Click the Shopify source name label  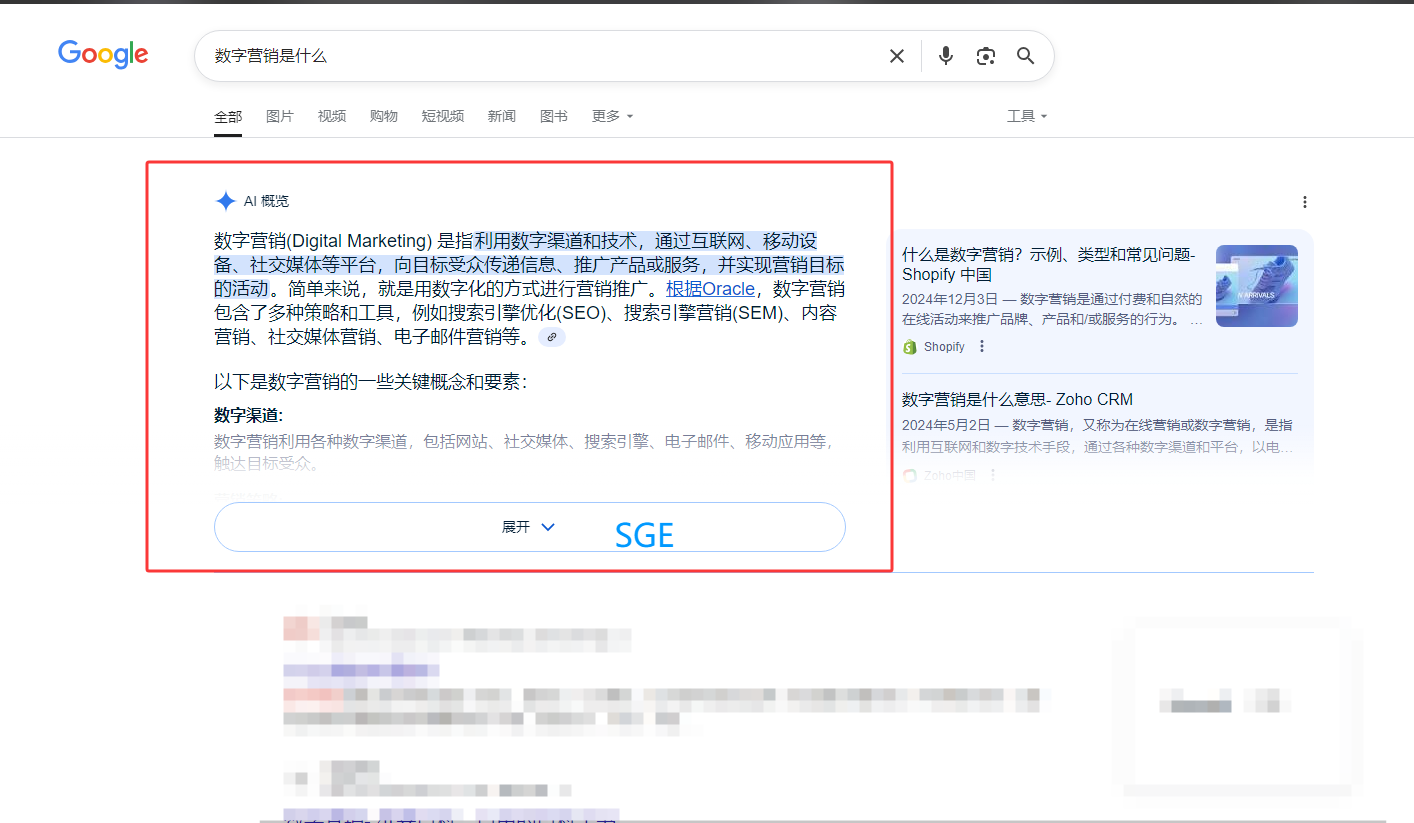click(944, 347)
